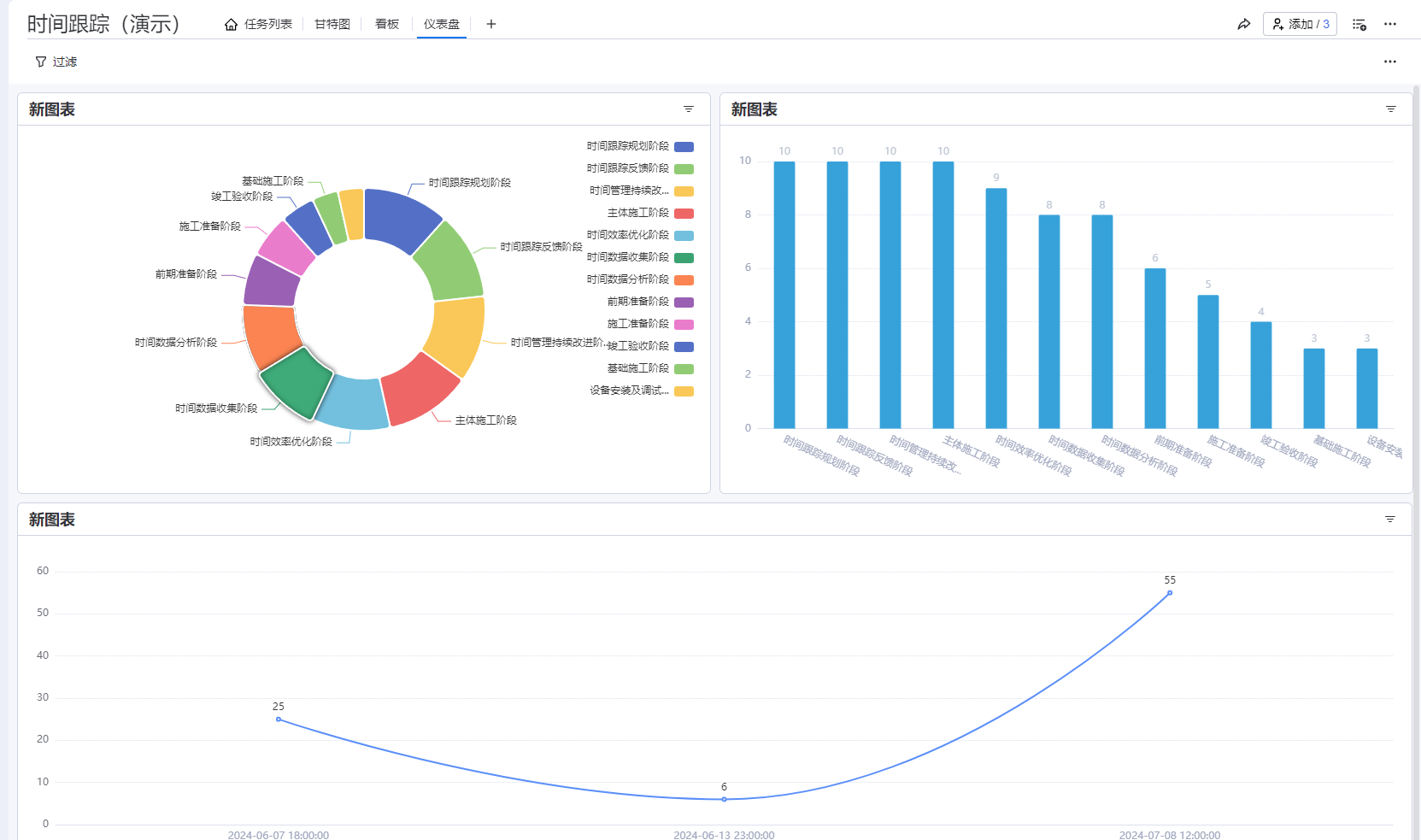Open the 任务列表 tab
The height and width of the screenshot is (840, 1421).
pos(258,24)
